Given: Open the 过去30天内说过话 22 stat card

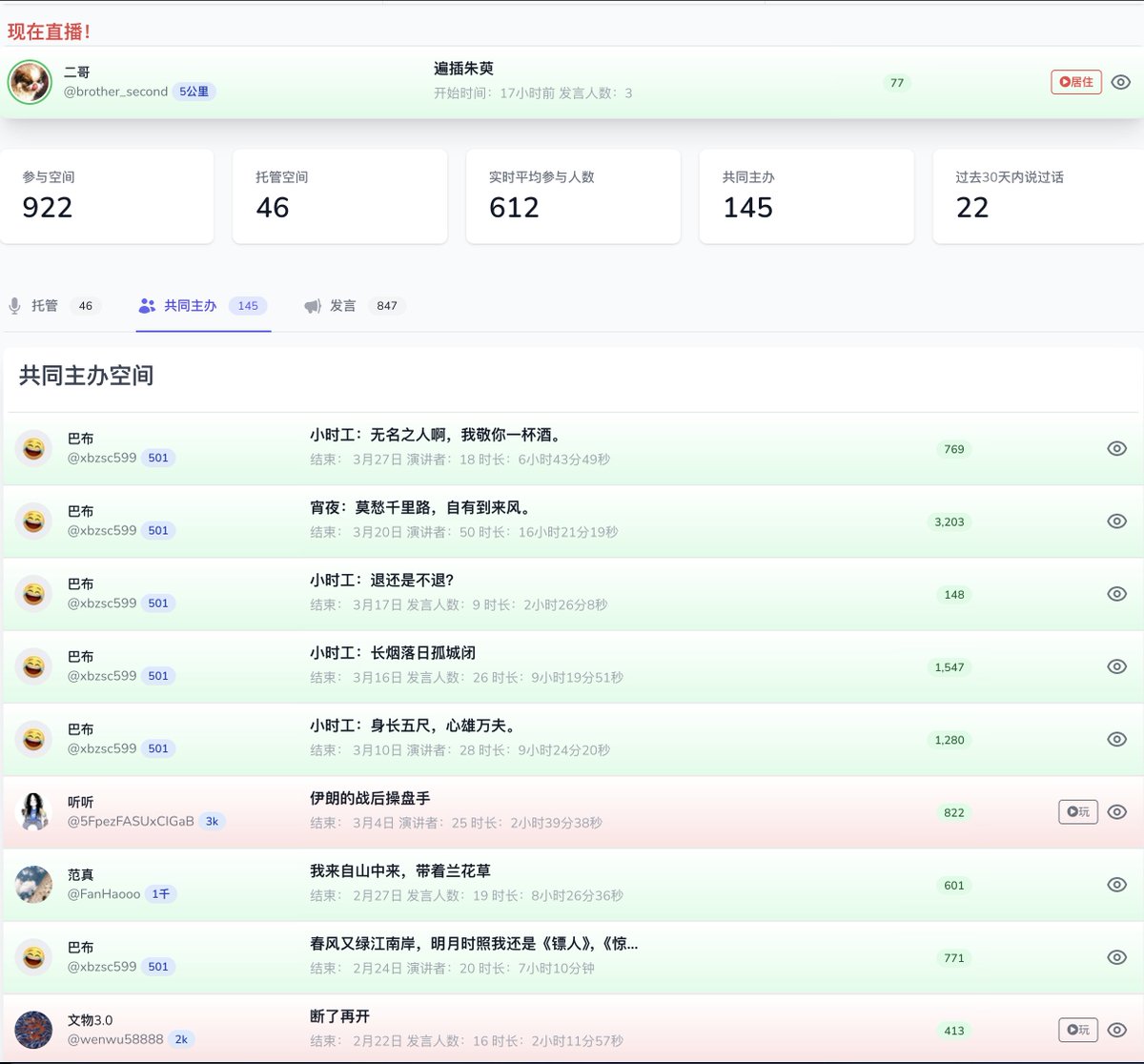Looking at the screenshot, I should tap(1038, 195).
